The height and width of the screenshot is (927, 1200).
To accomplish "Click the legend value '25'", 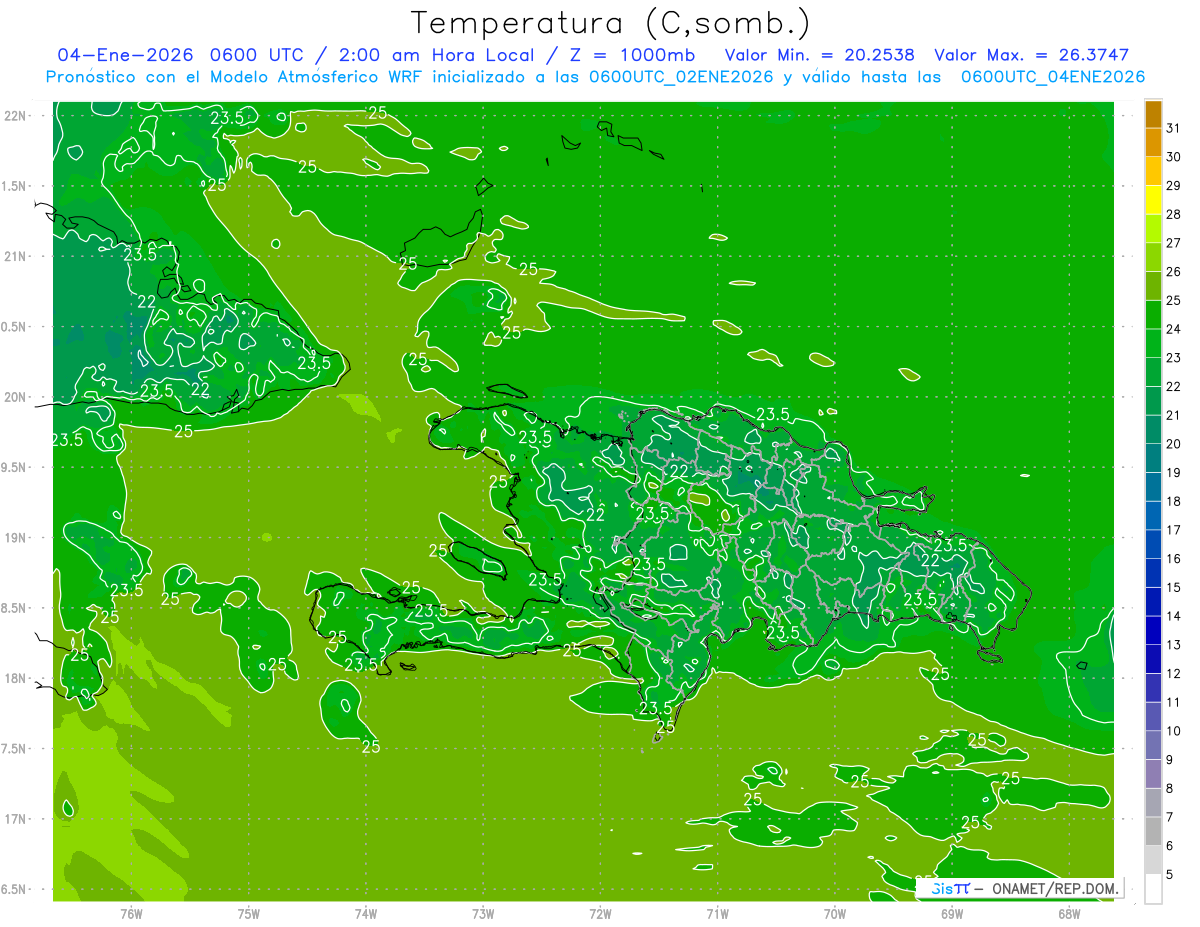I will coord(1173,300).
